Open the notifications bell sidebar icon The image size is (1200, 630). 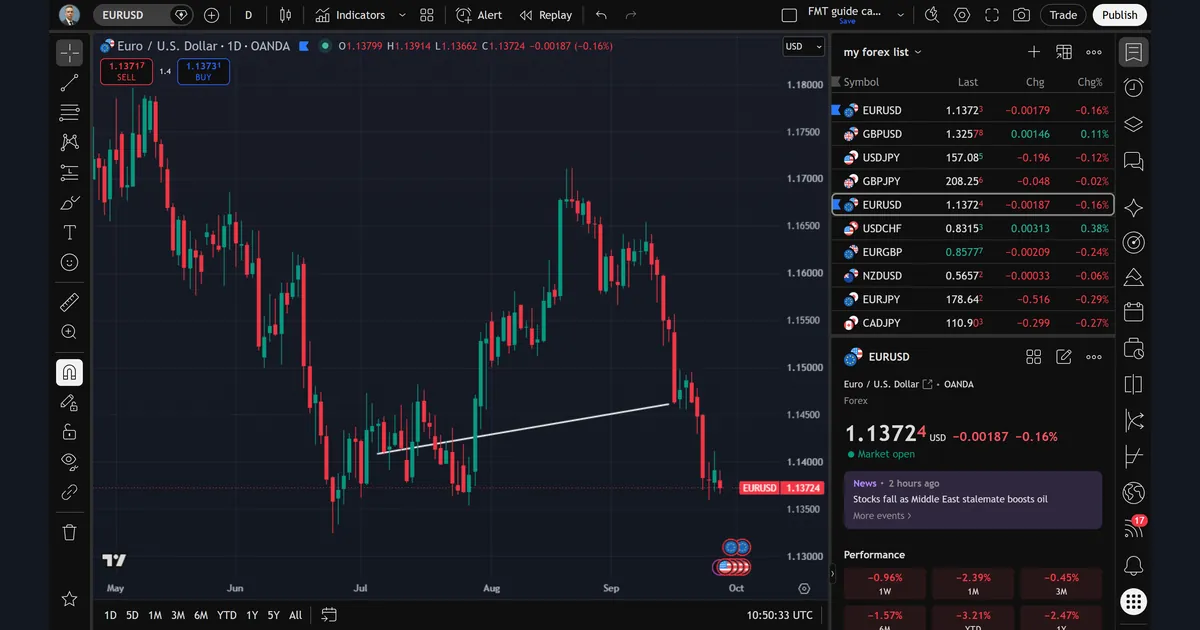(1133, 565)
